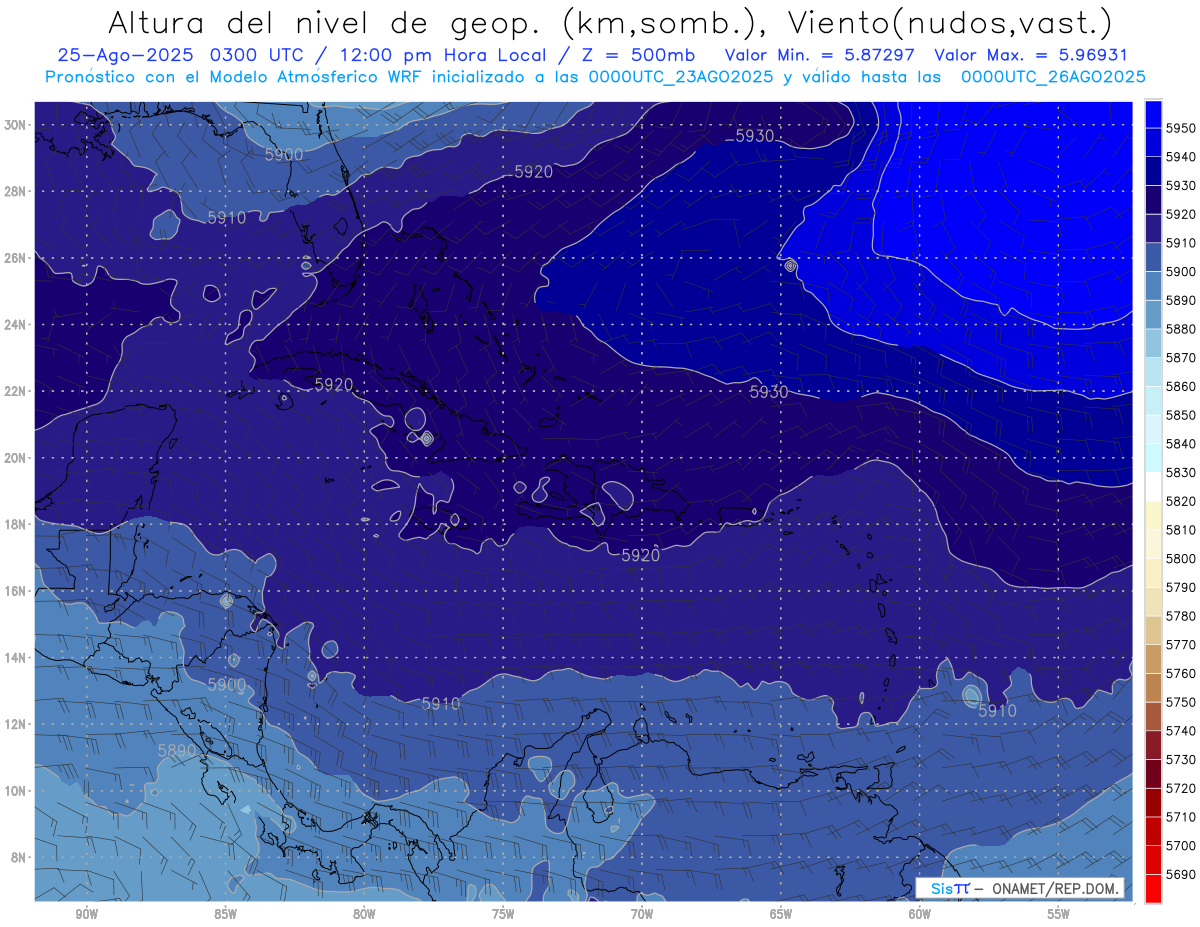Click the 5890 contour label over Central America
The width and height of the screenshot is (1200, 927).
[177, 750]
